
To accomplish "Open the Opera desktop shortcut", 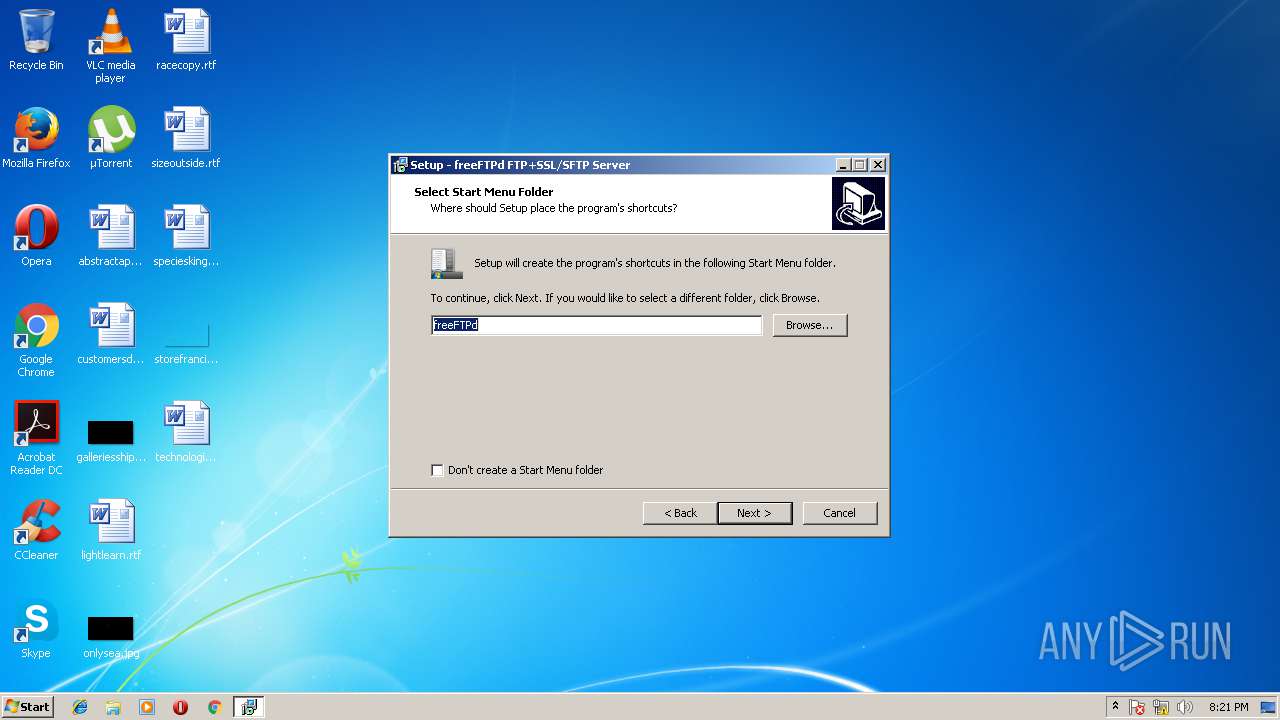I will point(36,236).
